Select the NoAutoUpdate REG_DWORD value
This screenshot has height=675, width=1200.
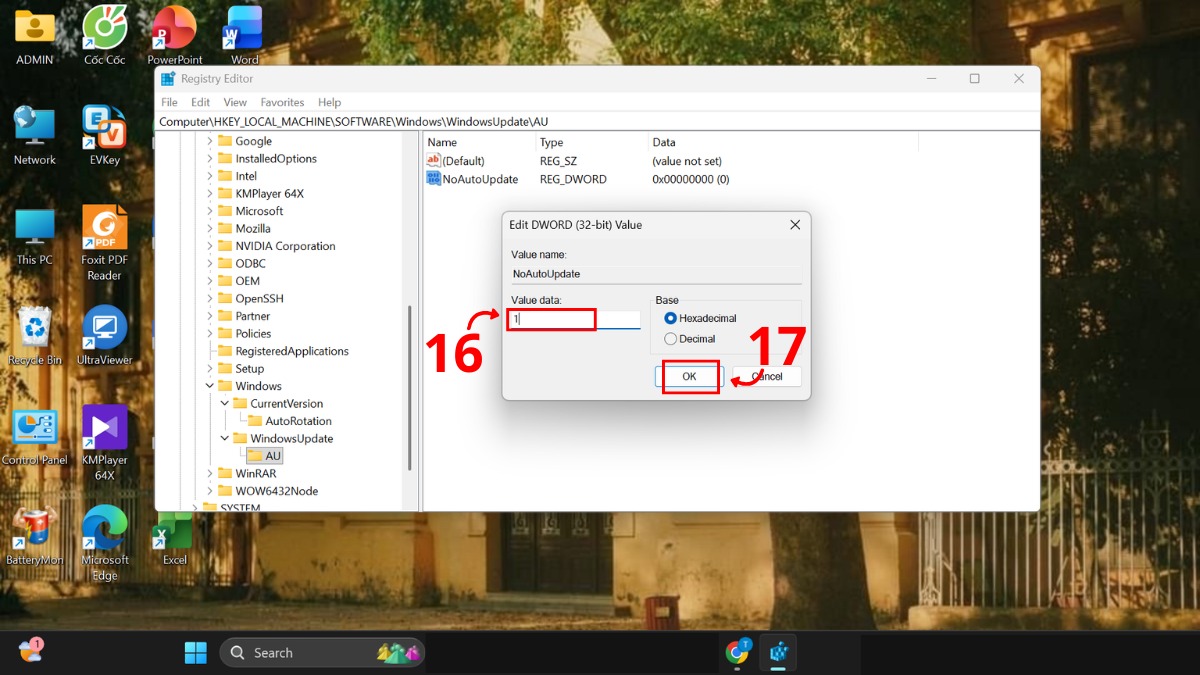tap(480, 178)
